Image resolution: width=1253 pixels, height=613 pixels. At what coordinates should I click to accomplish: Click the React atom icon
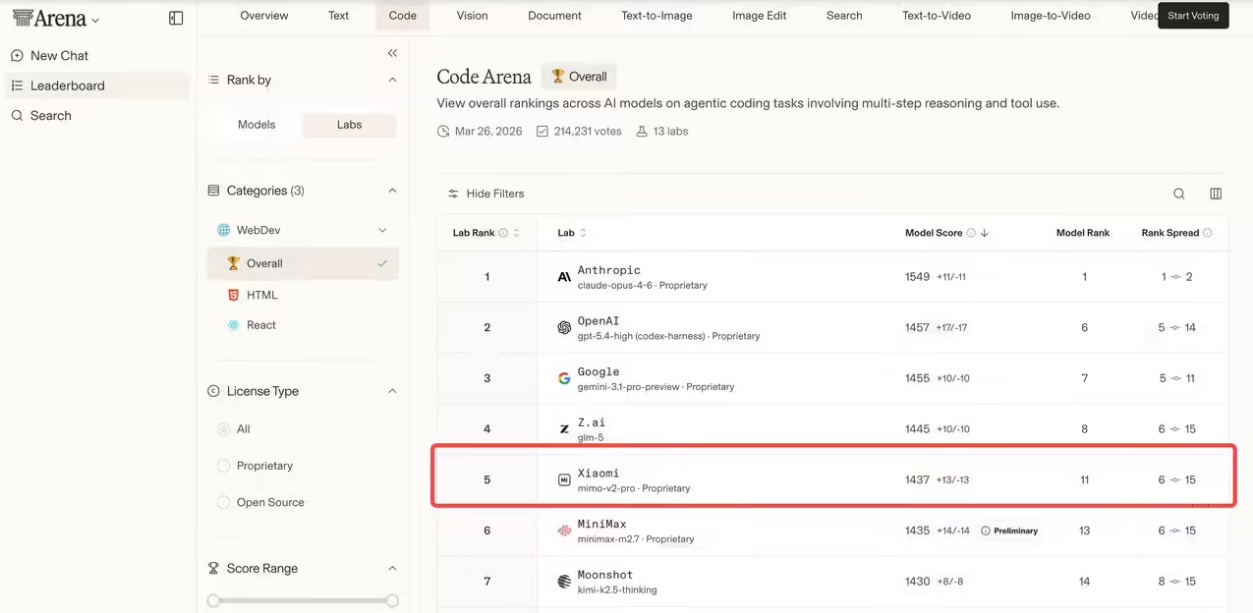(233, 325)
